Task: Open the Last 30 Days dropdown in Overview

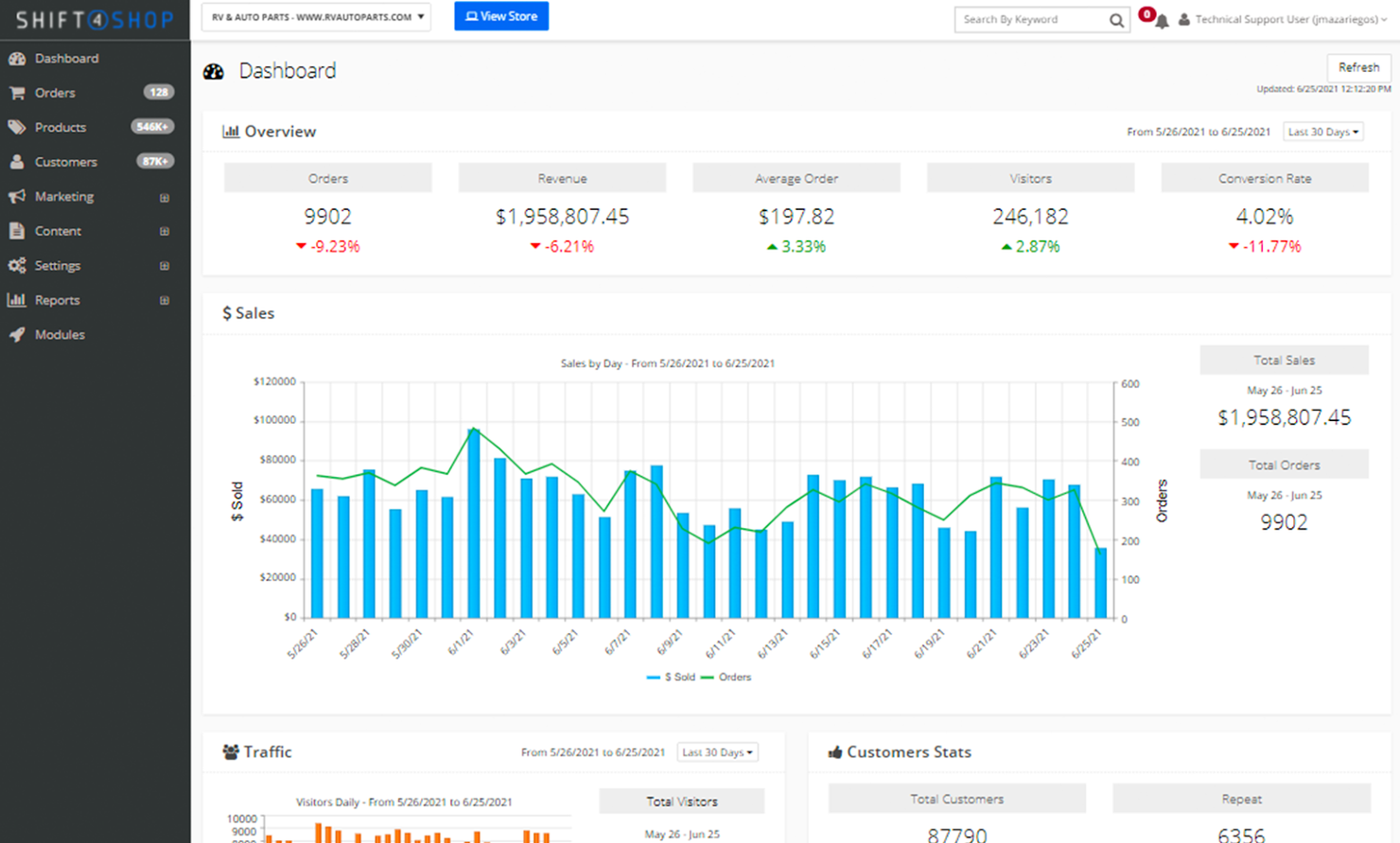Action: tap(1322, 132)
